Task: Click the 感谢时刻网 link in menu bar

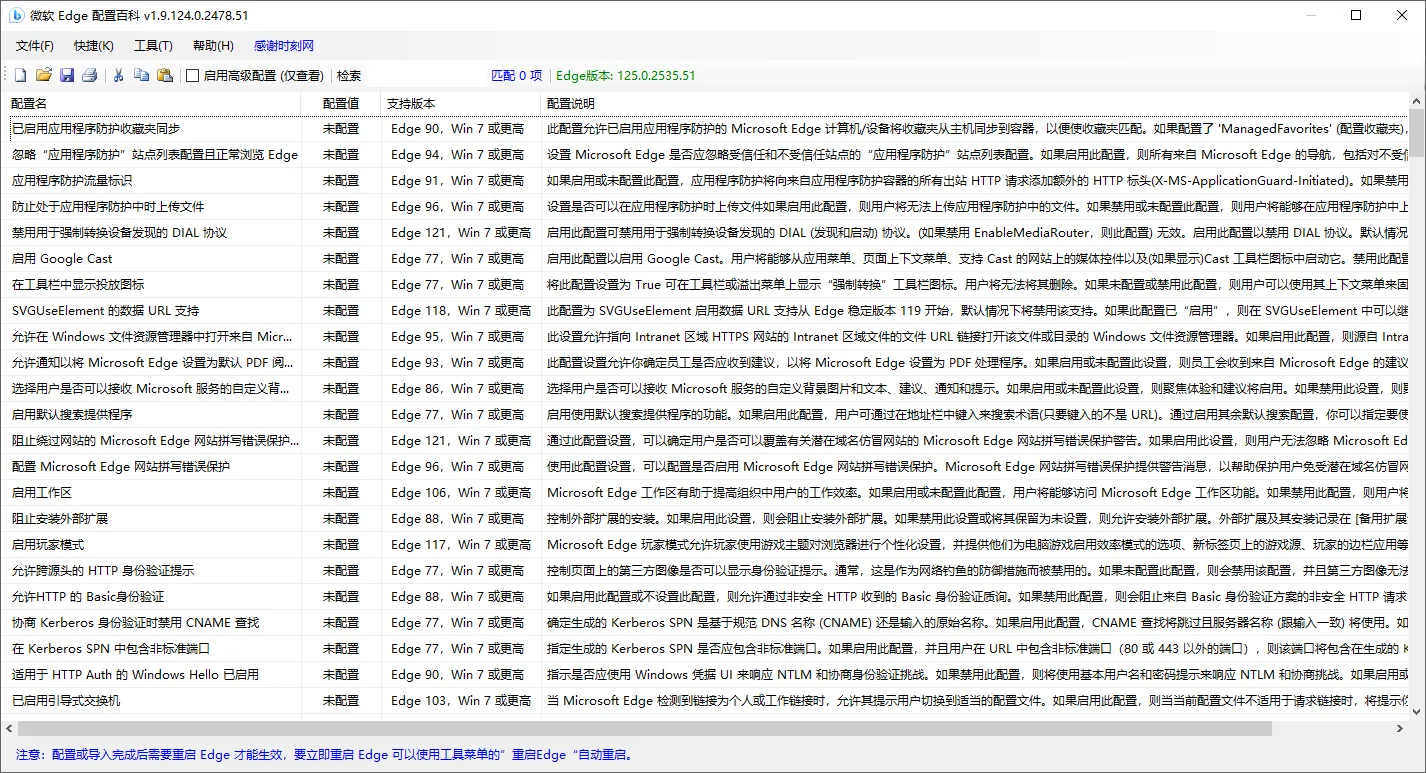Action: point(284,46)
